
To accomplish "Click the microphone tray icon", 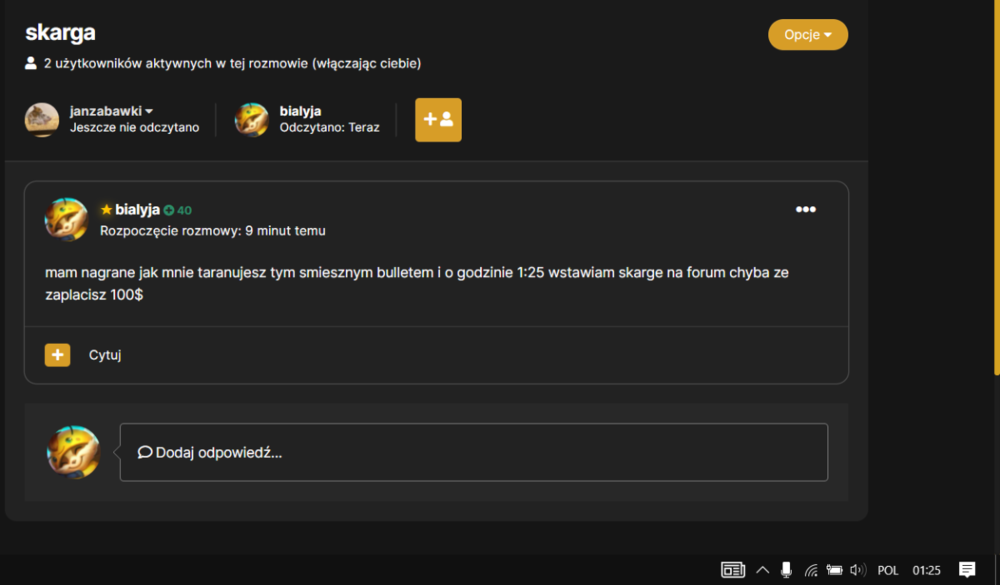I will click(786, 570).
